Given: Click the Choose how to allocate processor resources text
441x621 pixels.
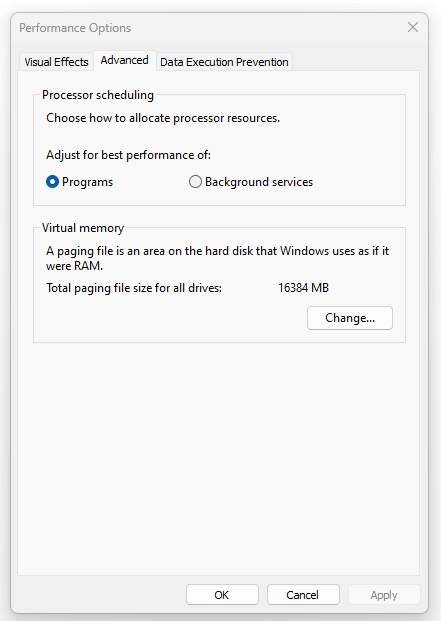Looking at the screenshot, I should [x=163, y=118].
